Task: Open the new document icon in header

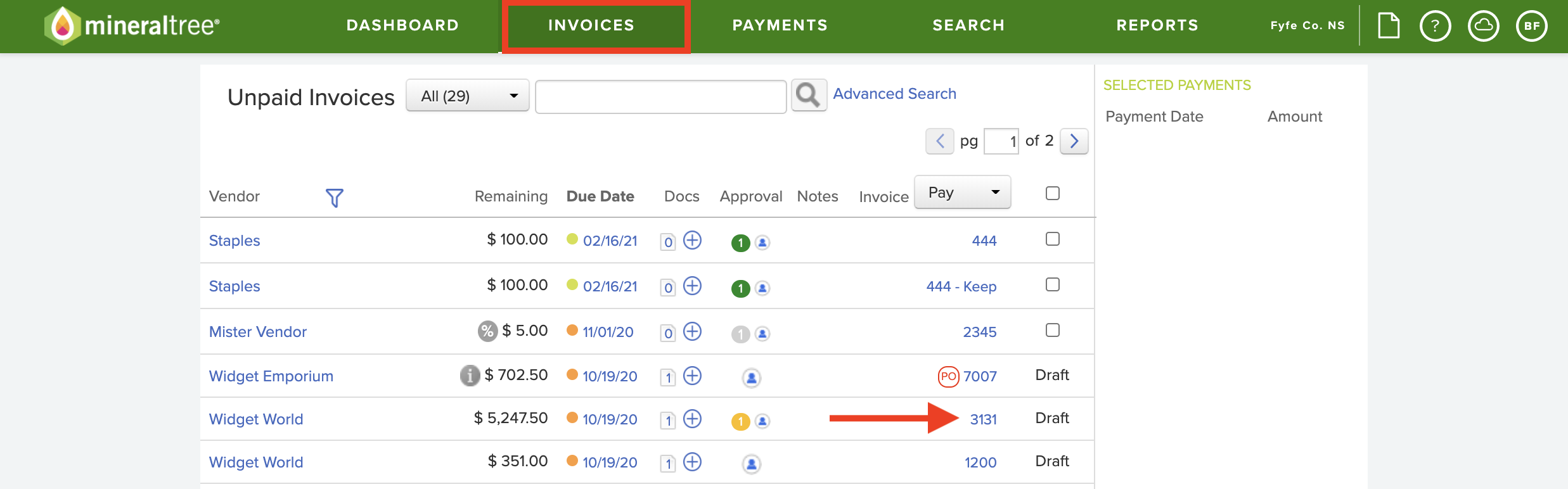Action: (1389, 26)
